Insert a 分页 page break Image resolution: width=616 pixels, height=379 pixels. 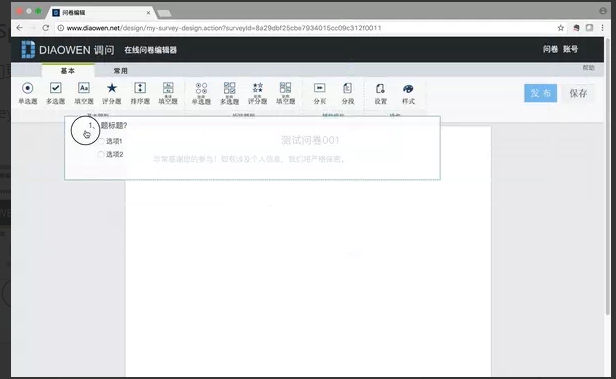tap(319, 93)
